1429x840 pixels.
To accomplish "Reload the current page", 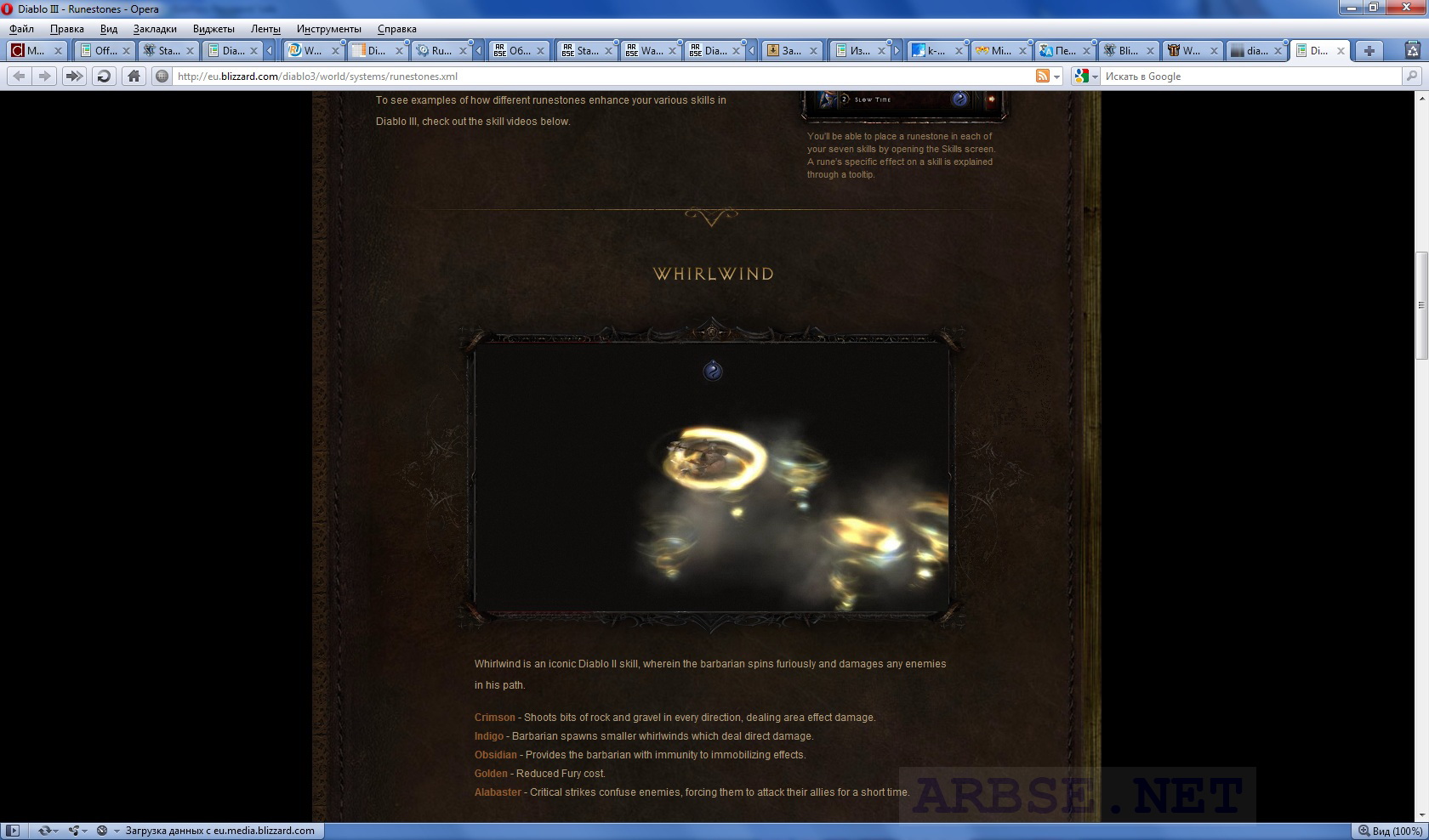I will tap(104, 76).
